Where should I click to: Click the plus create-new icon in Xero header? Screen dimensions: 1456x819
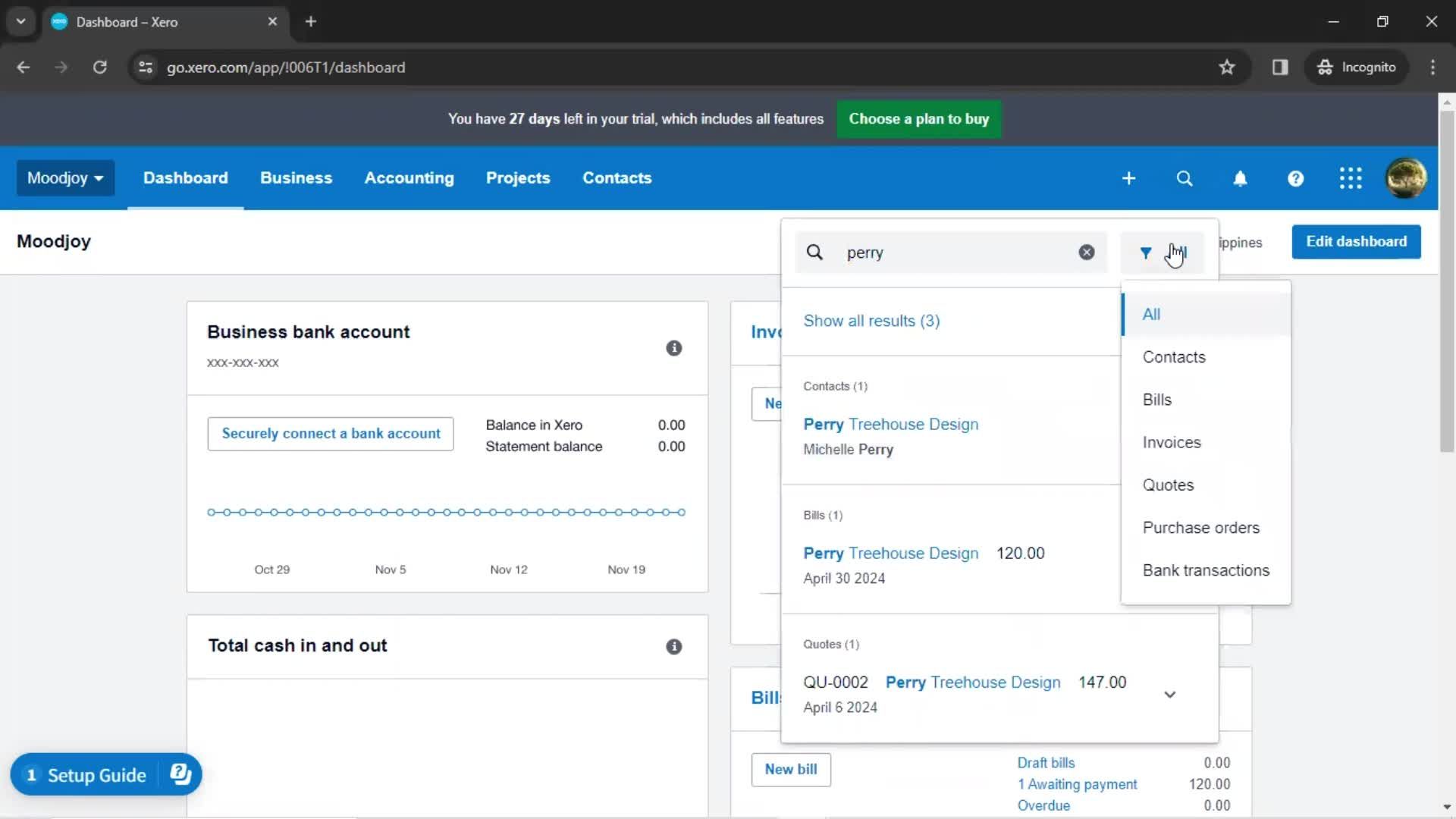tap(1128, 178)
